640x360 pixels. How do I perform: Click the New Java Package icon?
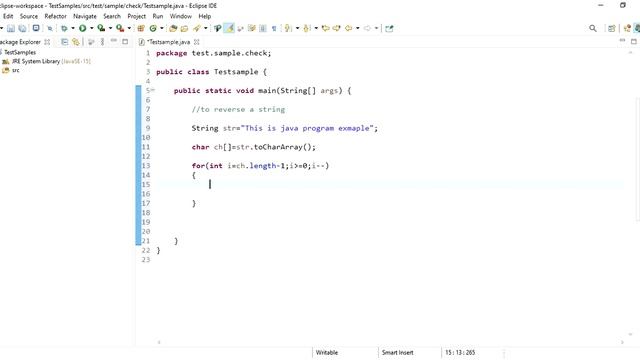coord(141,28)
